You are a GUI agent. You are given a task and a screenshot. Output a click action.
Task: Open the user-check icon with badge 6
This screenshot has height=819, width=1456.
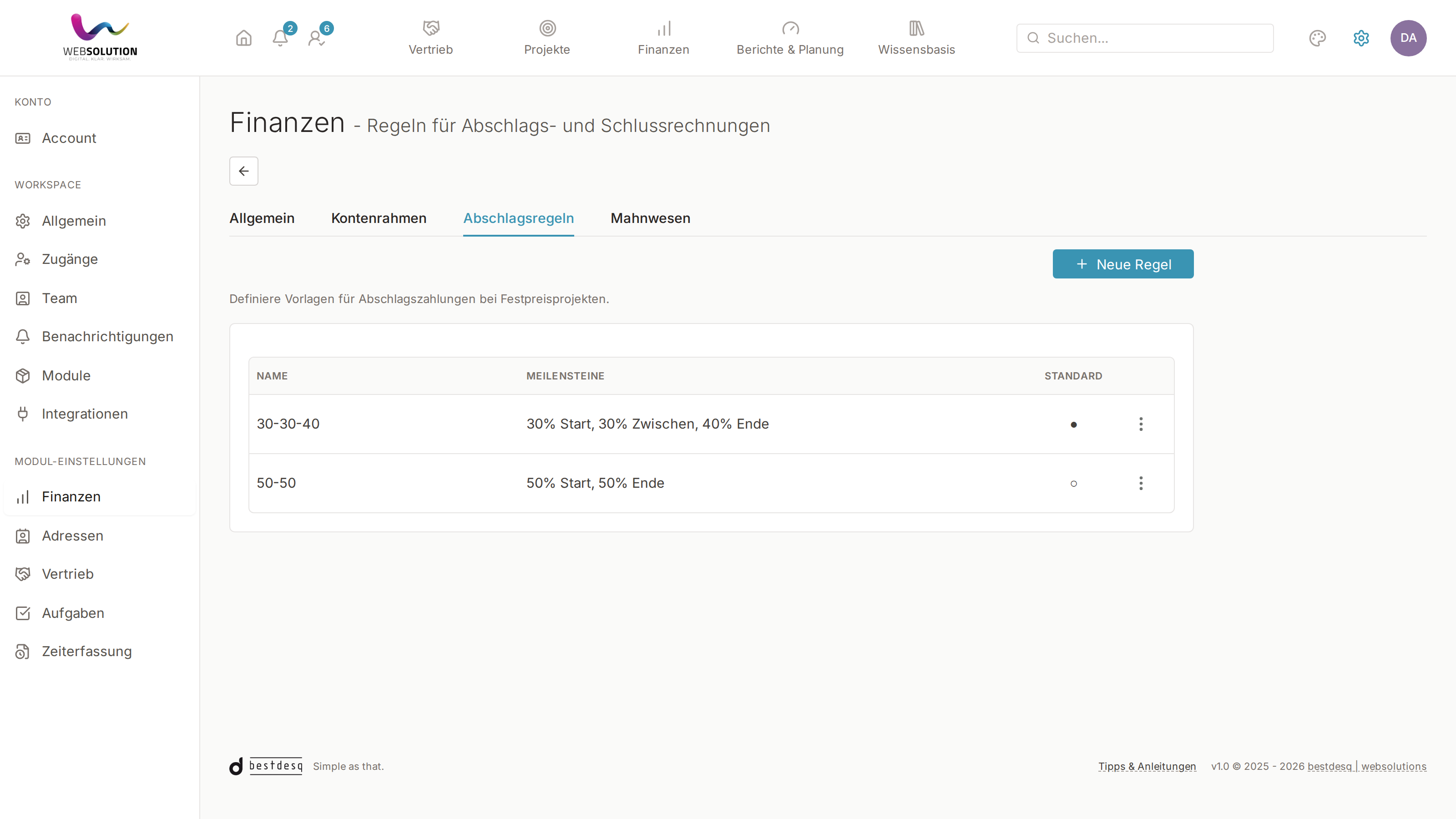click(x=317, y=38)
